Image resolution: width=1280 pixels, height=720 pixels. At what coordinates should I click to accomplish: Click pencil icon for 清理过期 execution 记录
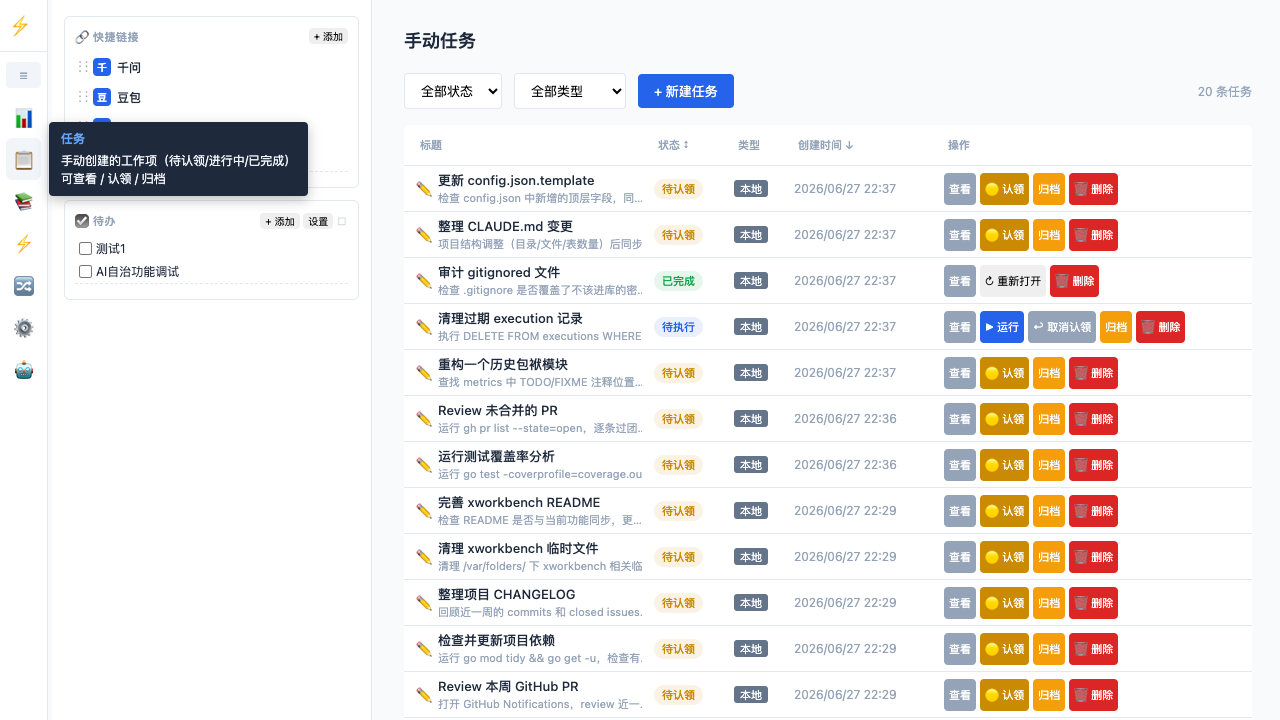(424, 327)
